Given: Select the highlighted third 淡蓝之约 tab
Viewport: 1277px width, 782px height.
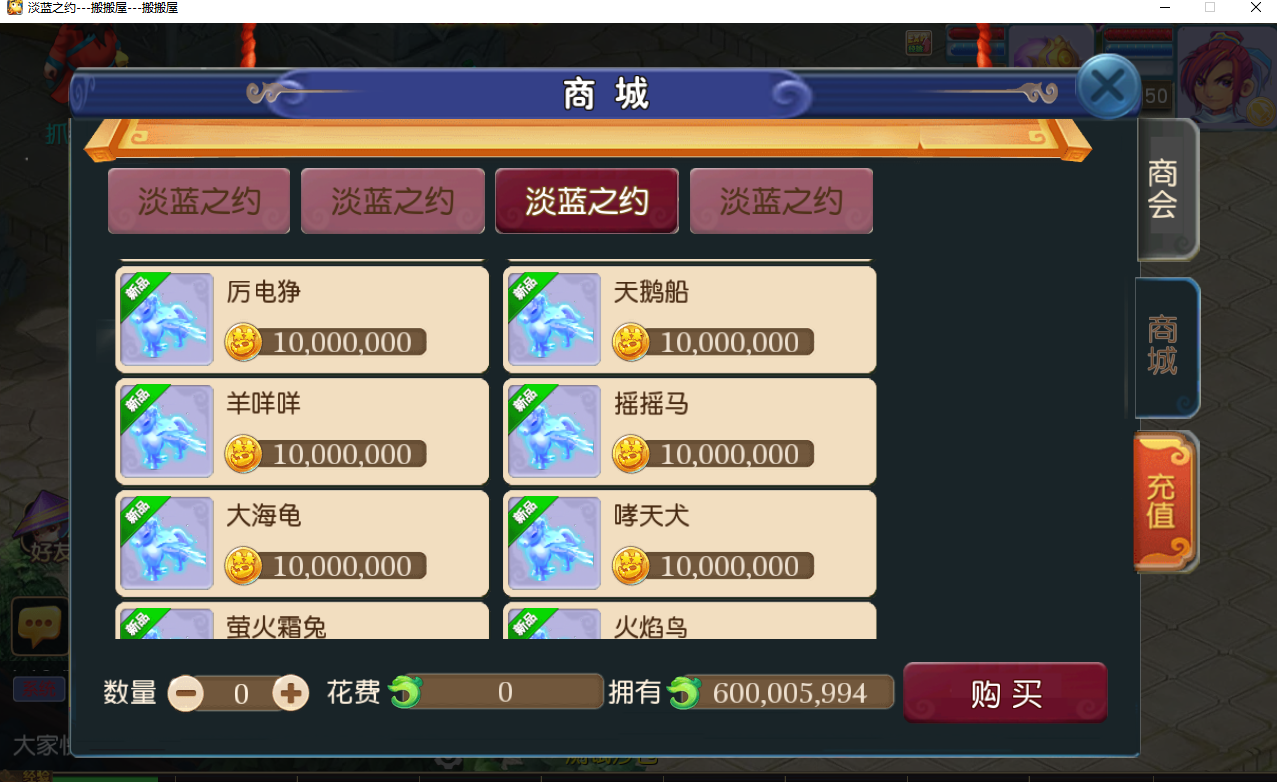Looking at the screenshot, I should [587, 201].
